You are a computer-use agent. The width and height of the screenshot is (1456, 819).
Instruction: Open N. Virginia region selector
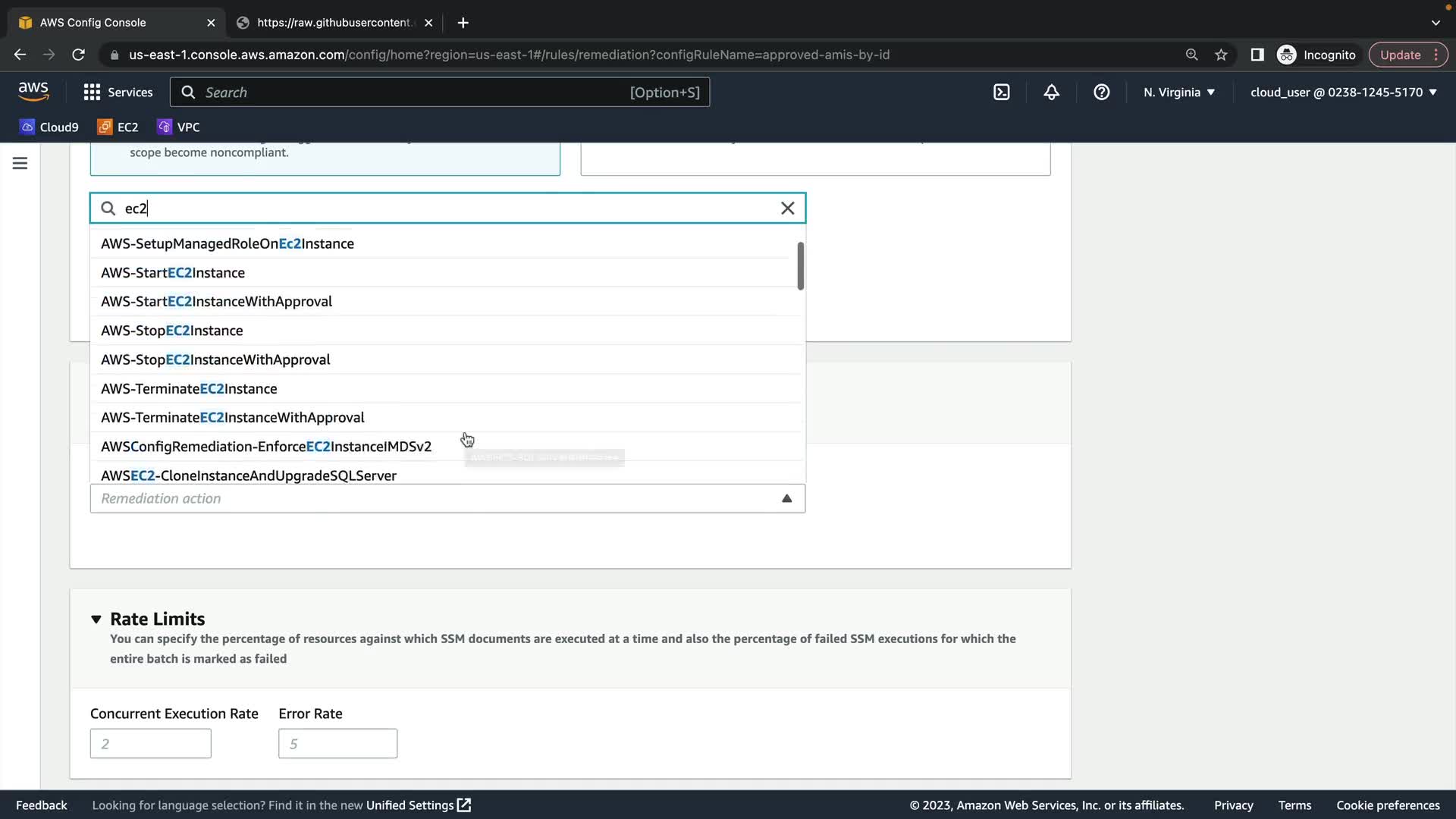click(1178, 92)
